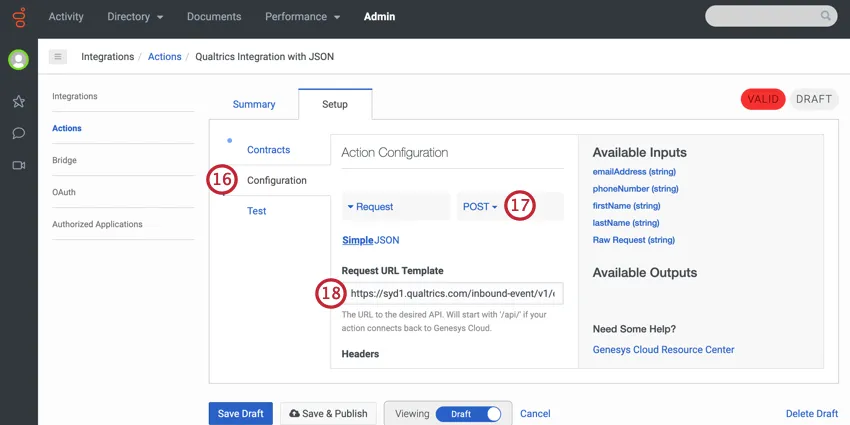850x425 pixels.
Task: Open the video camera icon
Action: [x=18, y=165]
